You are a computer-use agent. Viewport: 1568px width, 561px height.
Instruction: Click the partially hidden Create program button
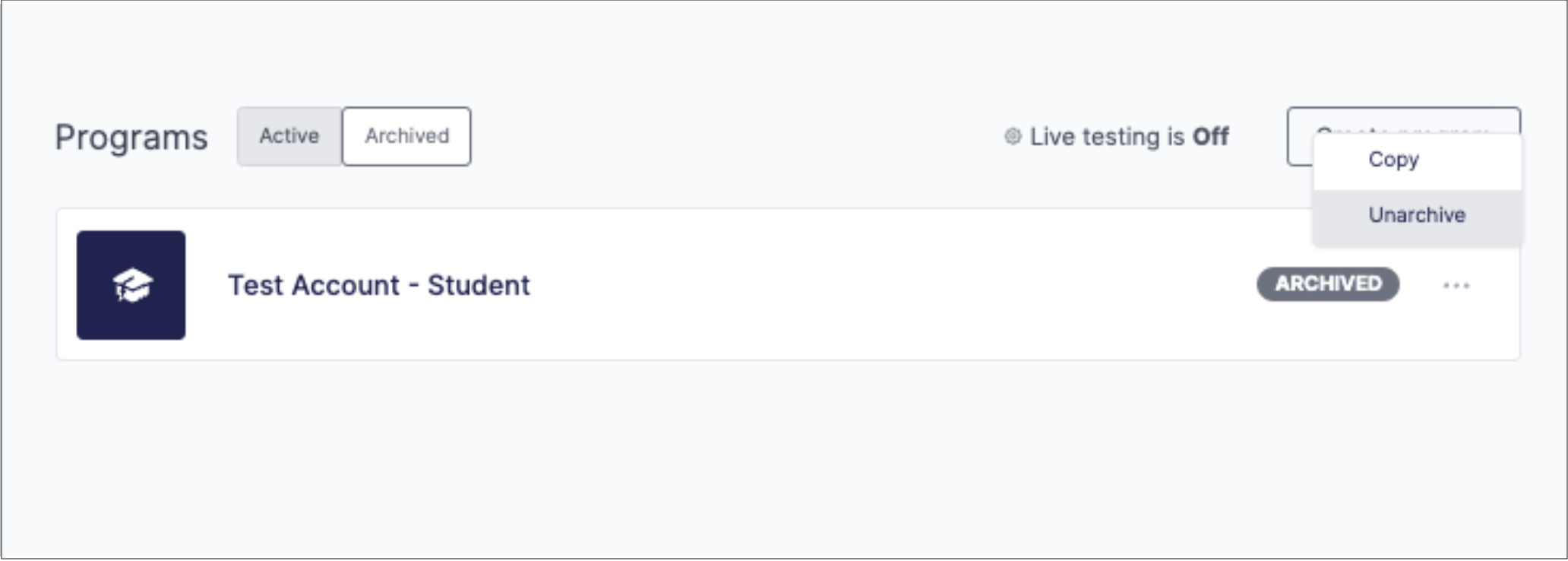(1300, 136)
